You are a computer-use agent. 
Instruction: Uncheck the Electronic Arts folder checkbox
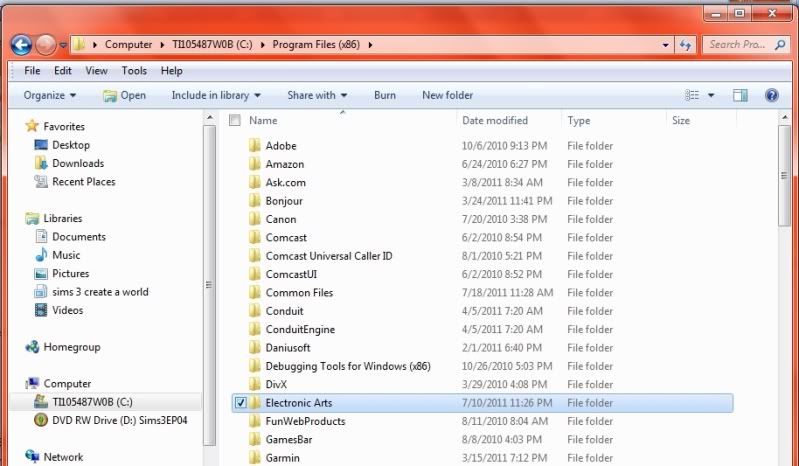(x=241, y=403)
